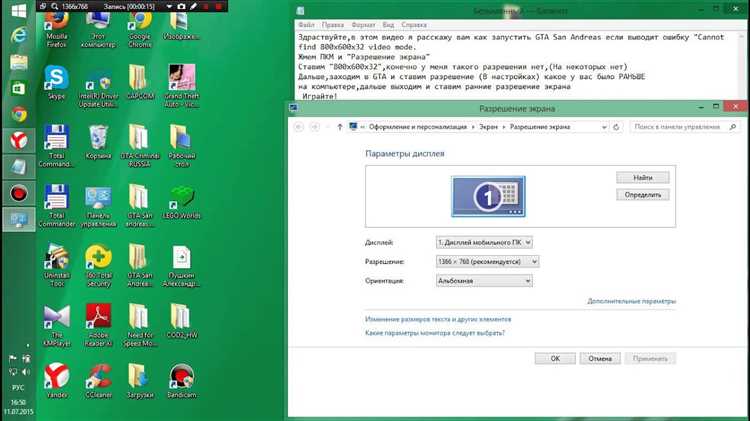750x421 pixels.
Task: Click refresh icon beside address bar
Action: coord(616,127)
